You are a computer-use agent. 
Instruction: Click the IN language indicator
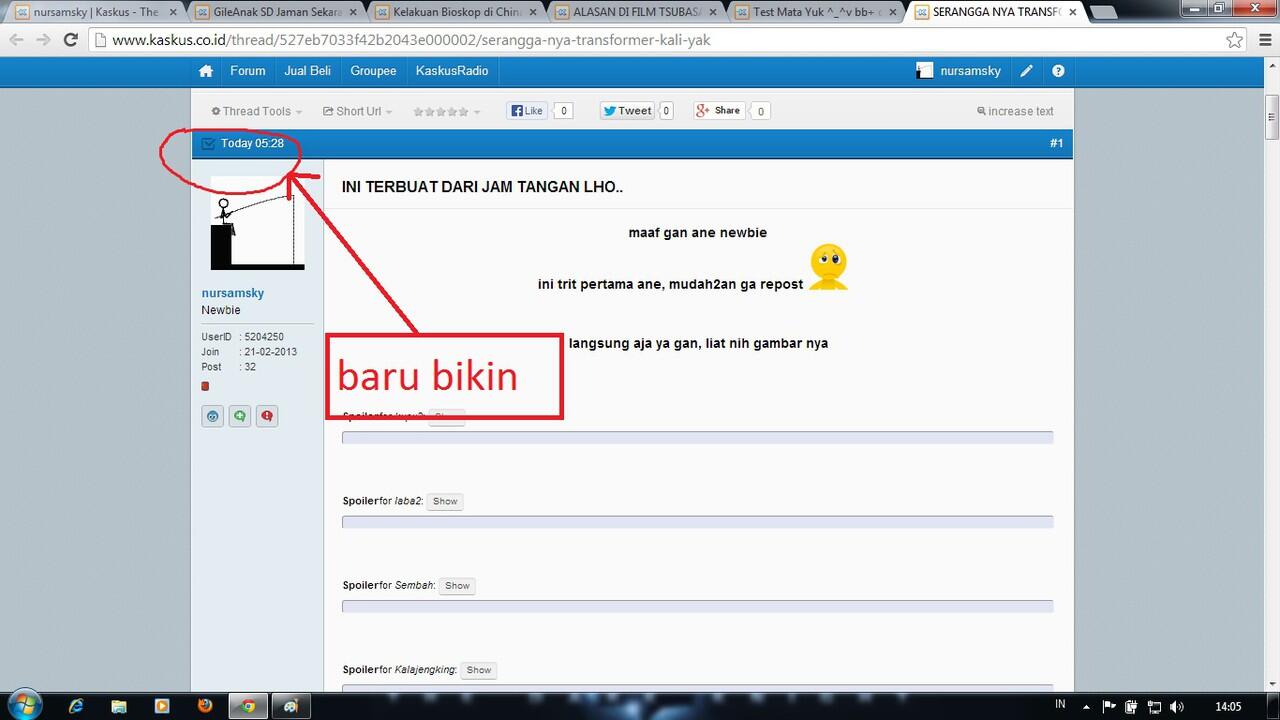coord(1060,705)
